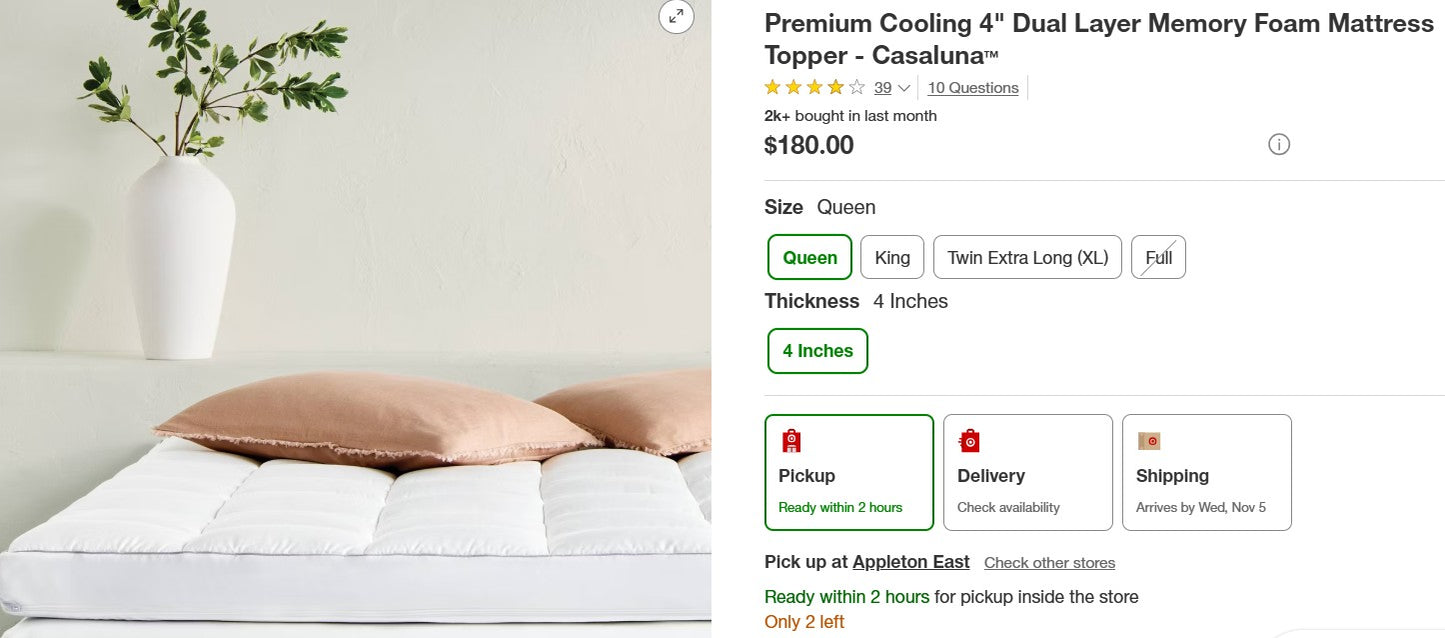Click the empty fifth rating star
Viewport: 1445px width, 638px height.
click(x=857, y=87)
